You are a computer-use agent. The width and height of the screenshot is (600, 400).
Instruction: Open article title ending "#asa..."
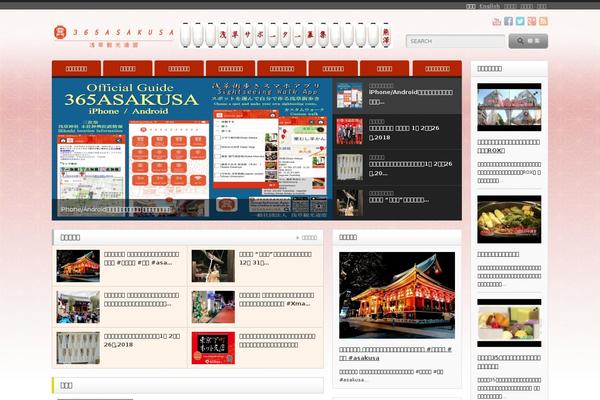142,258
